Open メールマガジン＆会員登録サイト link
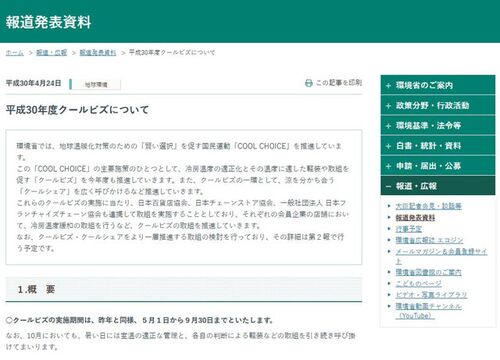 (441, 256)
